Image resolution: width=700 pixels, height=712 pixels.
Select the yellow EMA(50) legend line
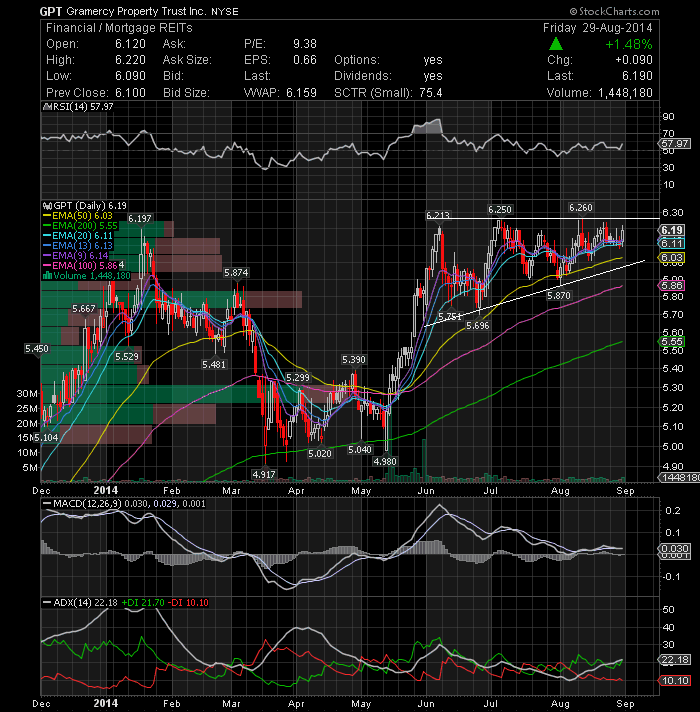click(x=47, y=216)
